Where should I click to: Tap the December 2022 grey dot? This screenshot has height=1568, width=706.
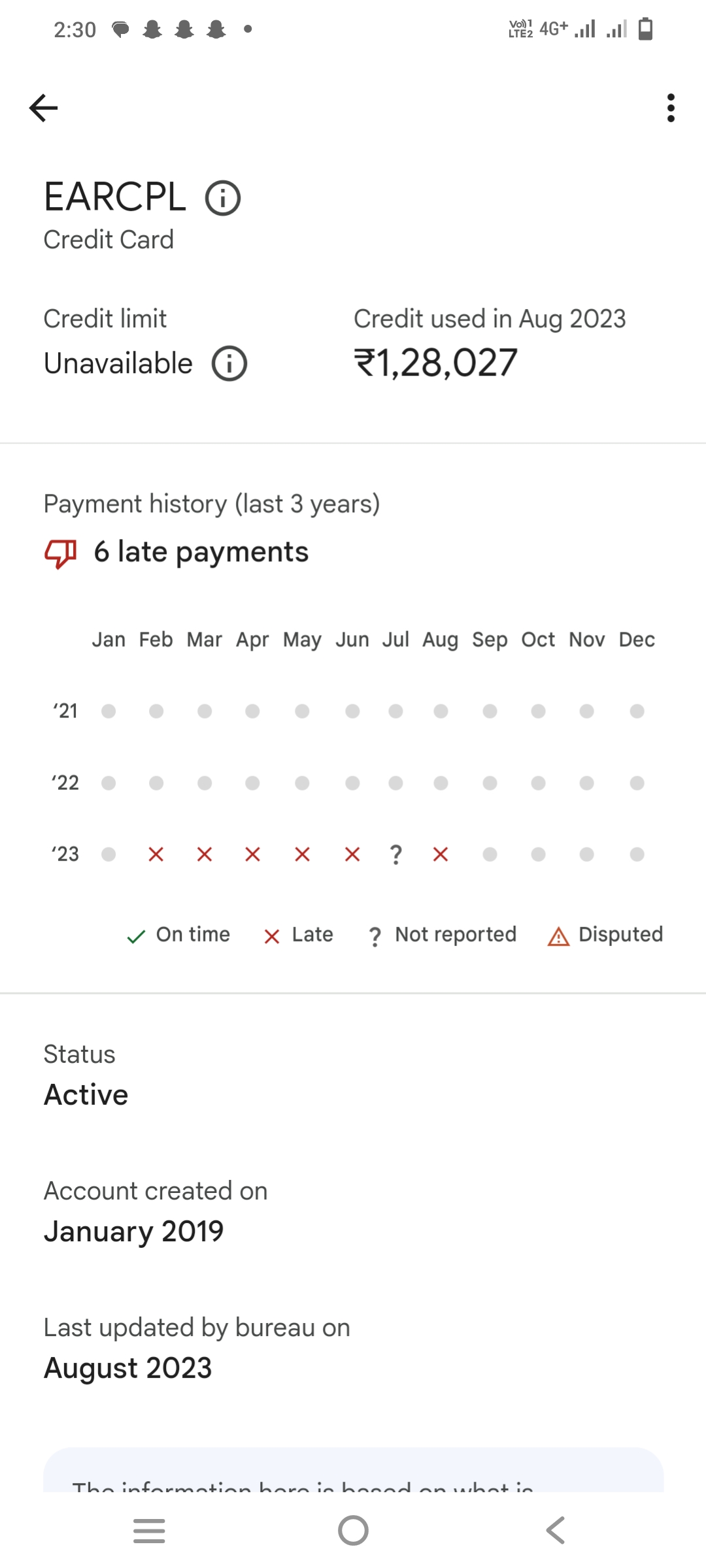(x=637, y=783)
